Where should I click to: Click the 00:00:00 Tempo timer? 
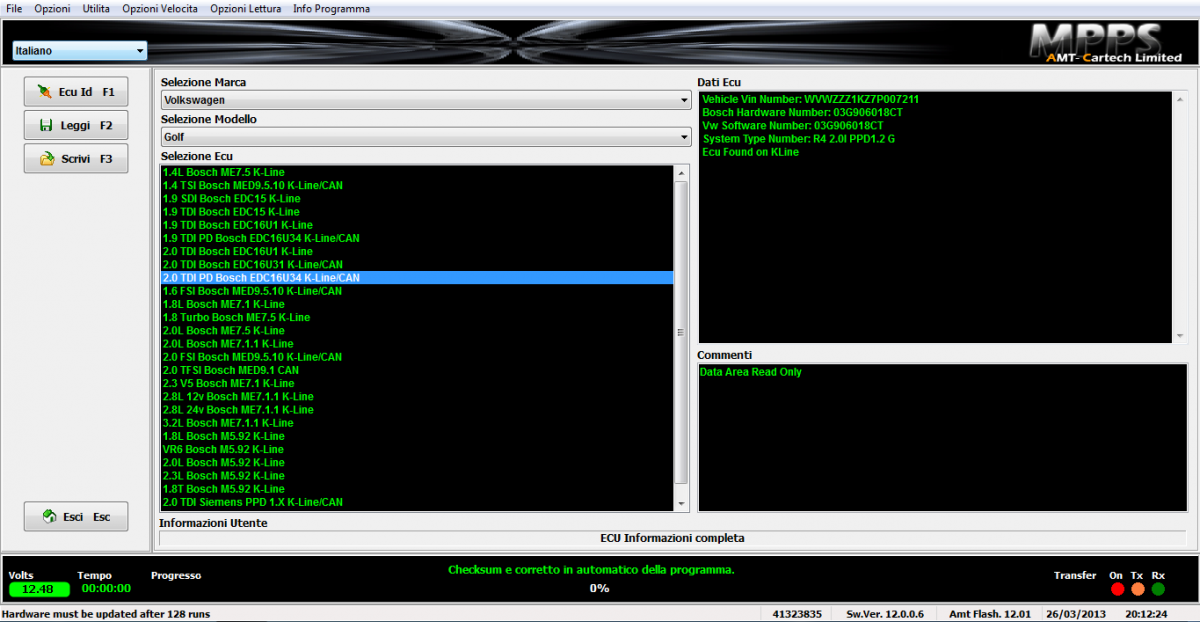tap(106, 589)
